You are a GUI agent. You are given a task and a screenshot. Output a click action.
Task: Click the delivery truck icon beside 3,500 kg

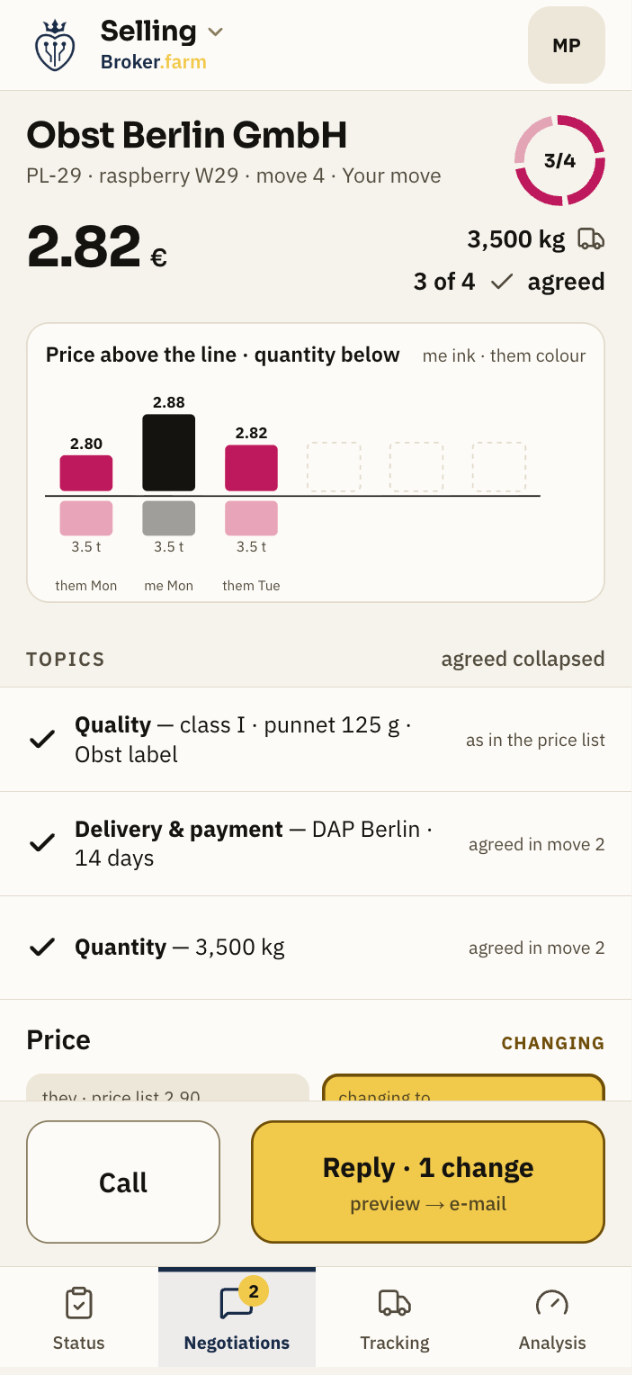[591, 239]
